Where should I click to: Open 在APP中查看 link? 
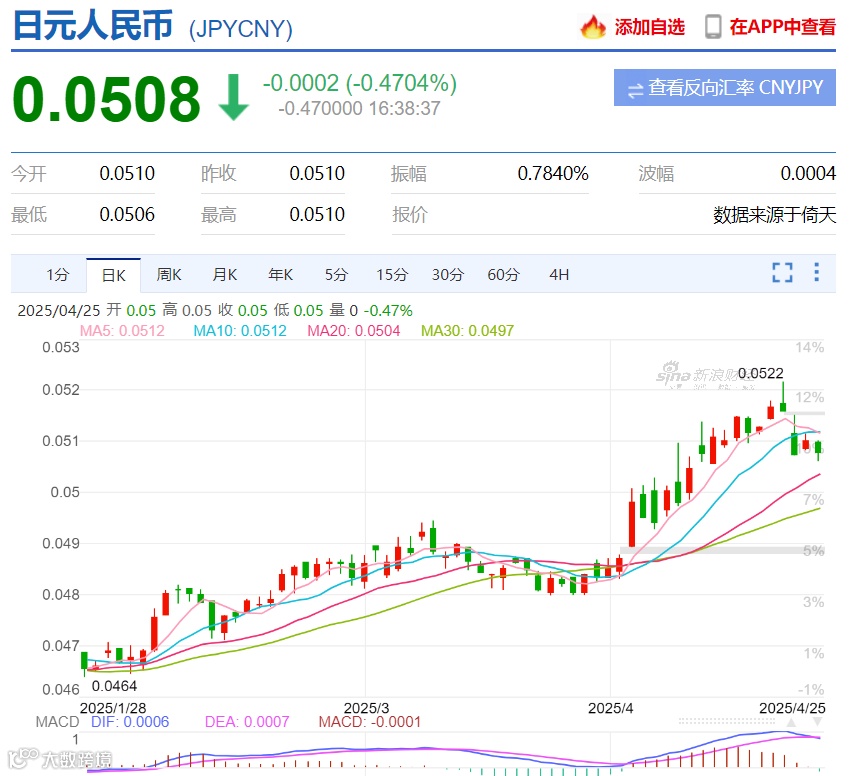click(x=782, y=27)
